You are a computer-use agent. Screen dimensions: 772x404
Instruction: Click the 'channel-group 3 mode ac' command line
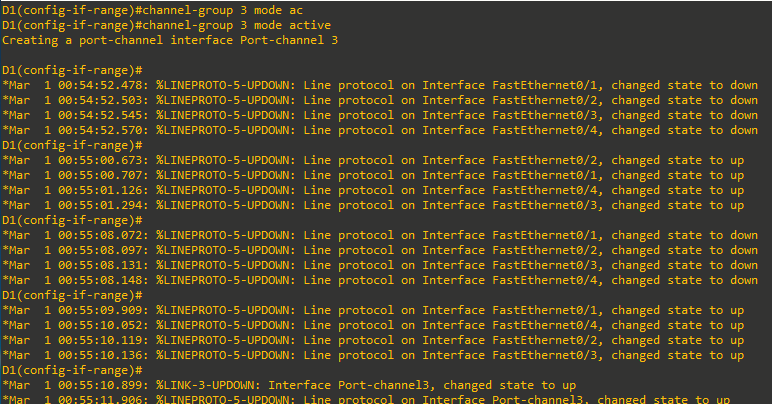[x=152, y=10]
